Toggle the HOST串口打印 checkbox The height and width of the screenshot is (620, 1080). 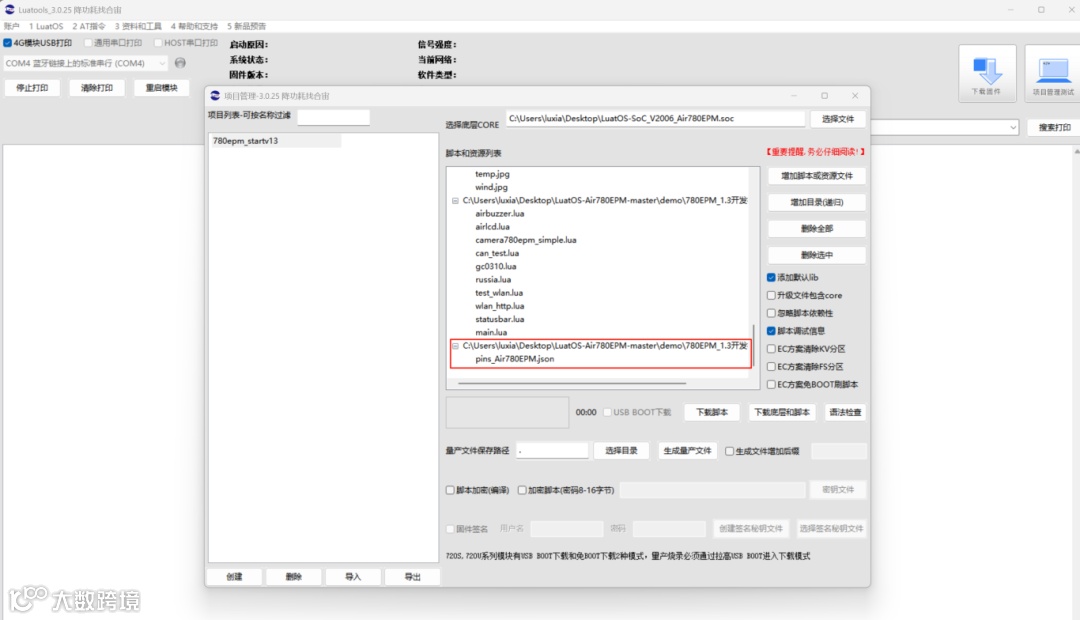(x=158, y=43)
